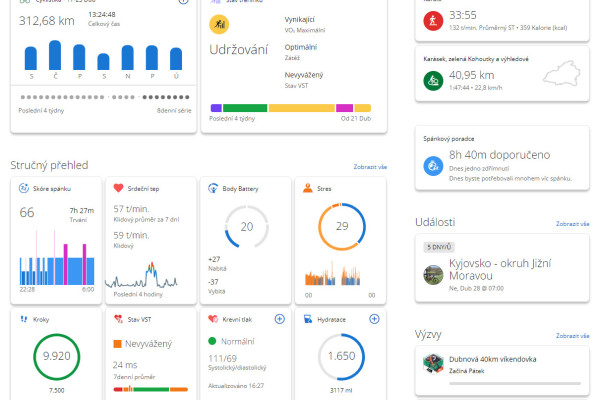This screenshot has width=600, height=400.
Task: Click the 312,68 km total distance
Action: [47, 21]
